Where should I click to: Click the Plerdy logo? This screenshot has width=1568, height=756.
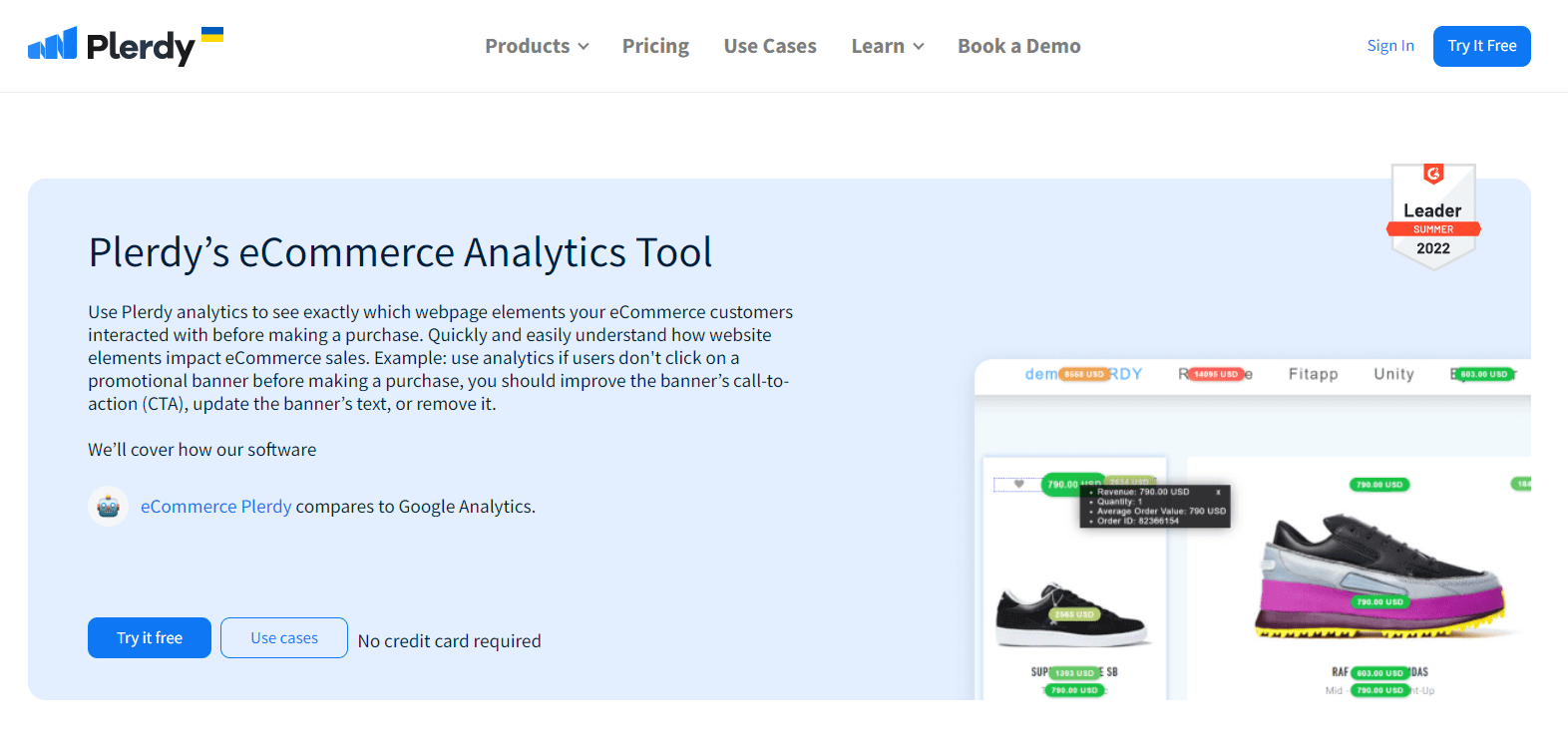(112, 46)
